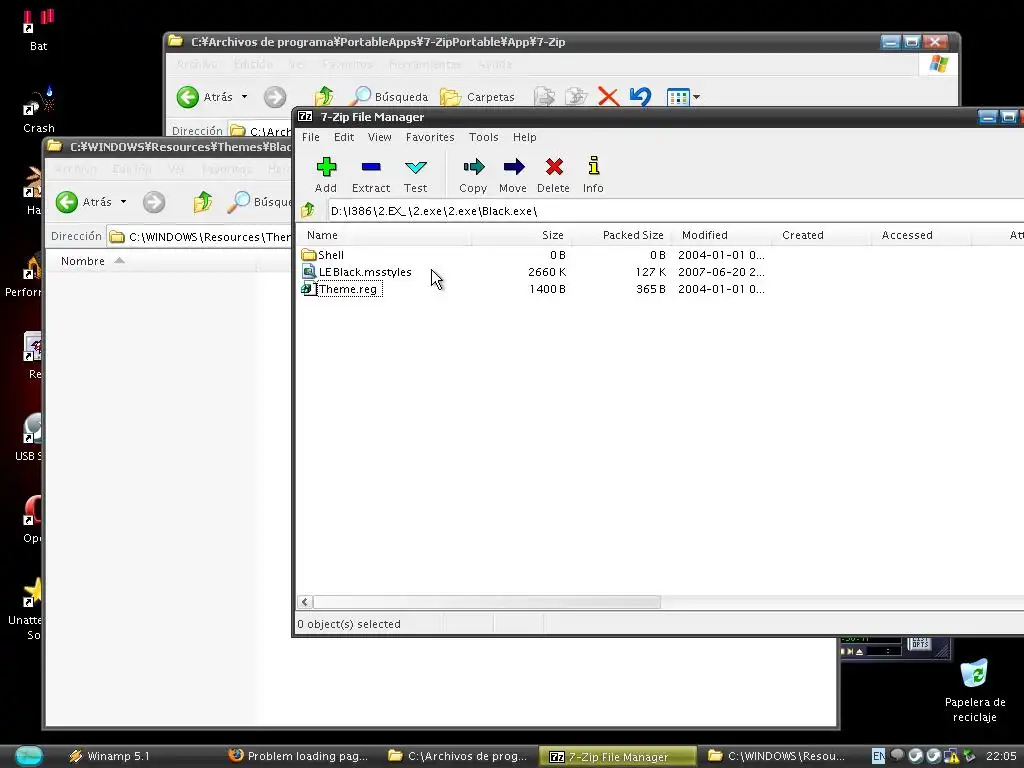Screen dimensions: 1024x768
Task: Click the Dirección address field in Resources window
Action: pos(200,236)
